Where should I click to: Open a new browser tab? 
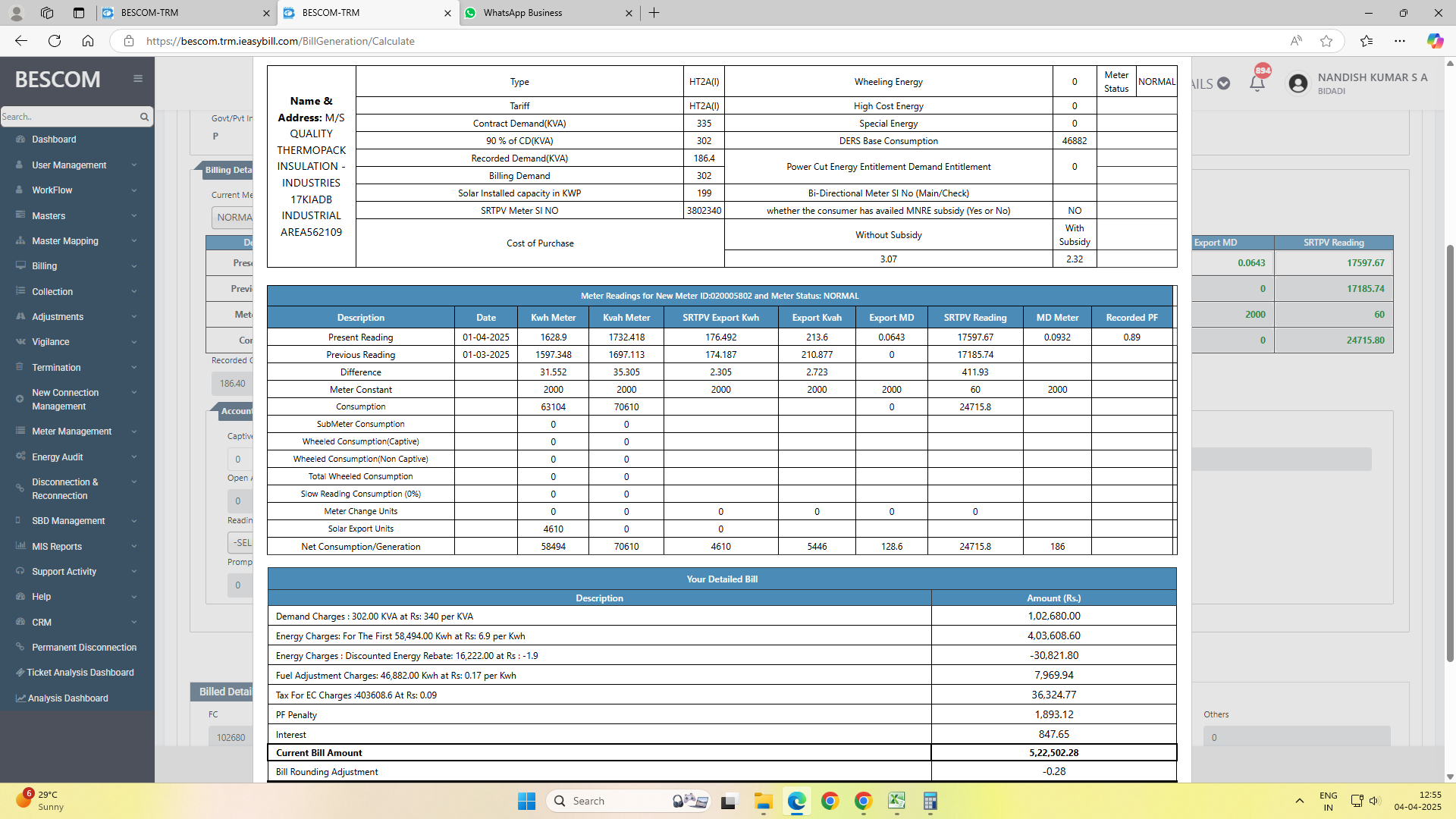pos(654,13)
